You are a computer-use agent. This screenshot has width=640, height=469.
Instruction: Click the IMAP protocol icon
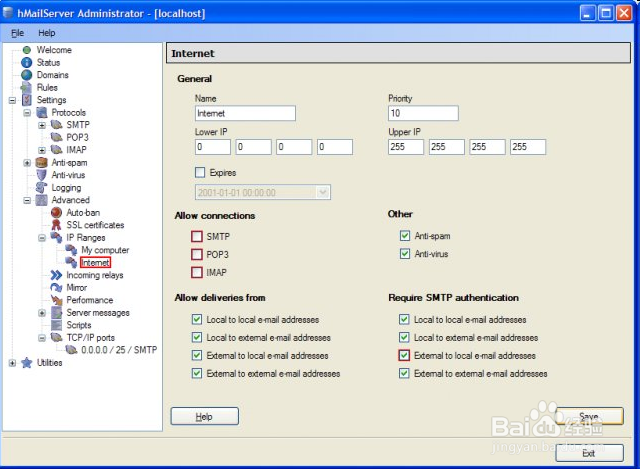coord(56,150)
